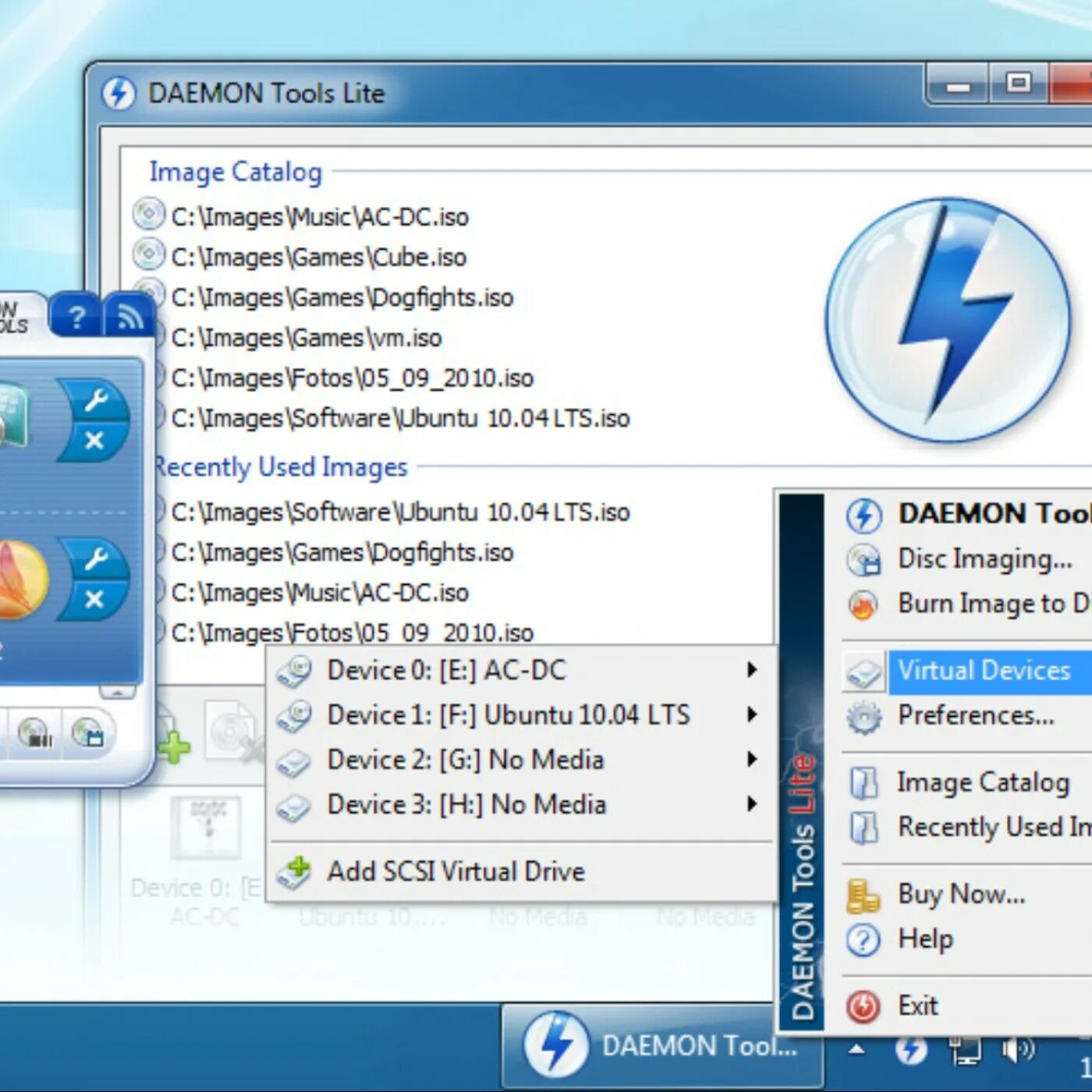Screen dimensions: 1092x1092
Task: Click the upper wrench icon in gadget
Action: tap(95, 402)
